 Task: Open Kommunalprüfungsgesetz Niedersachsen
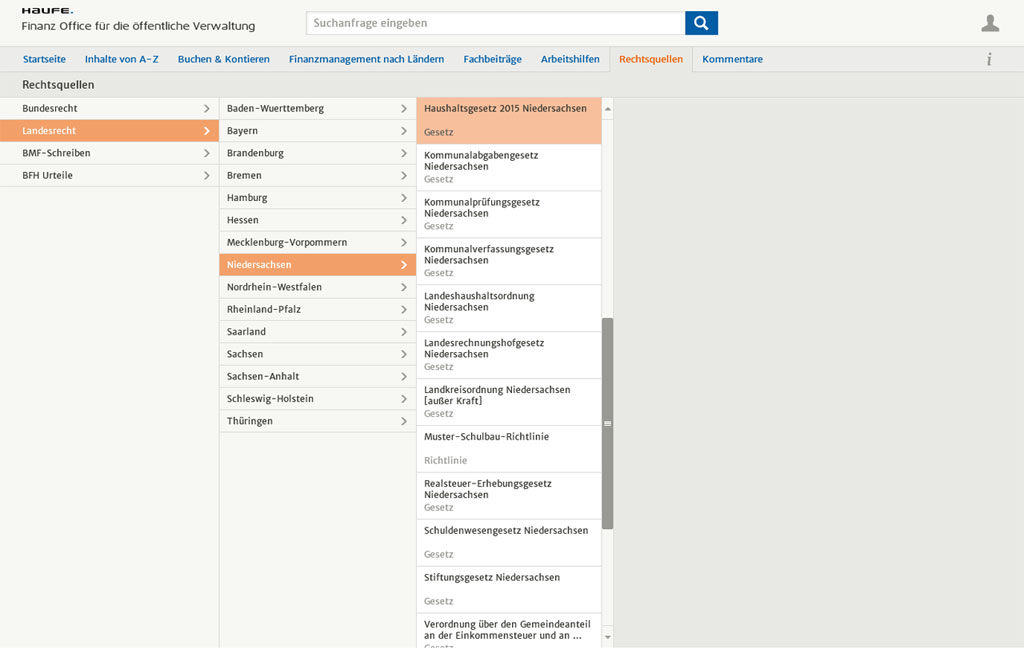click(x=509, y=214)
